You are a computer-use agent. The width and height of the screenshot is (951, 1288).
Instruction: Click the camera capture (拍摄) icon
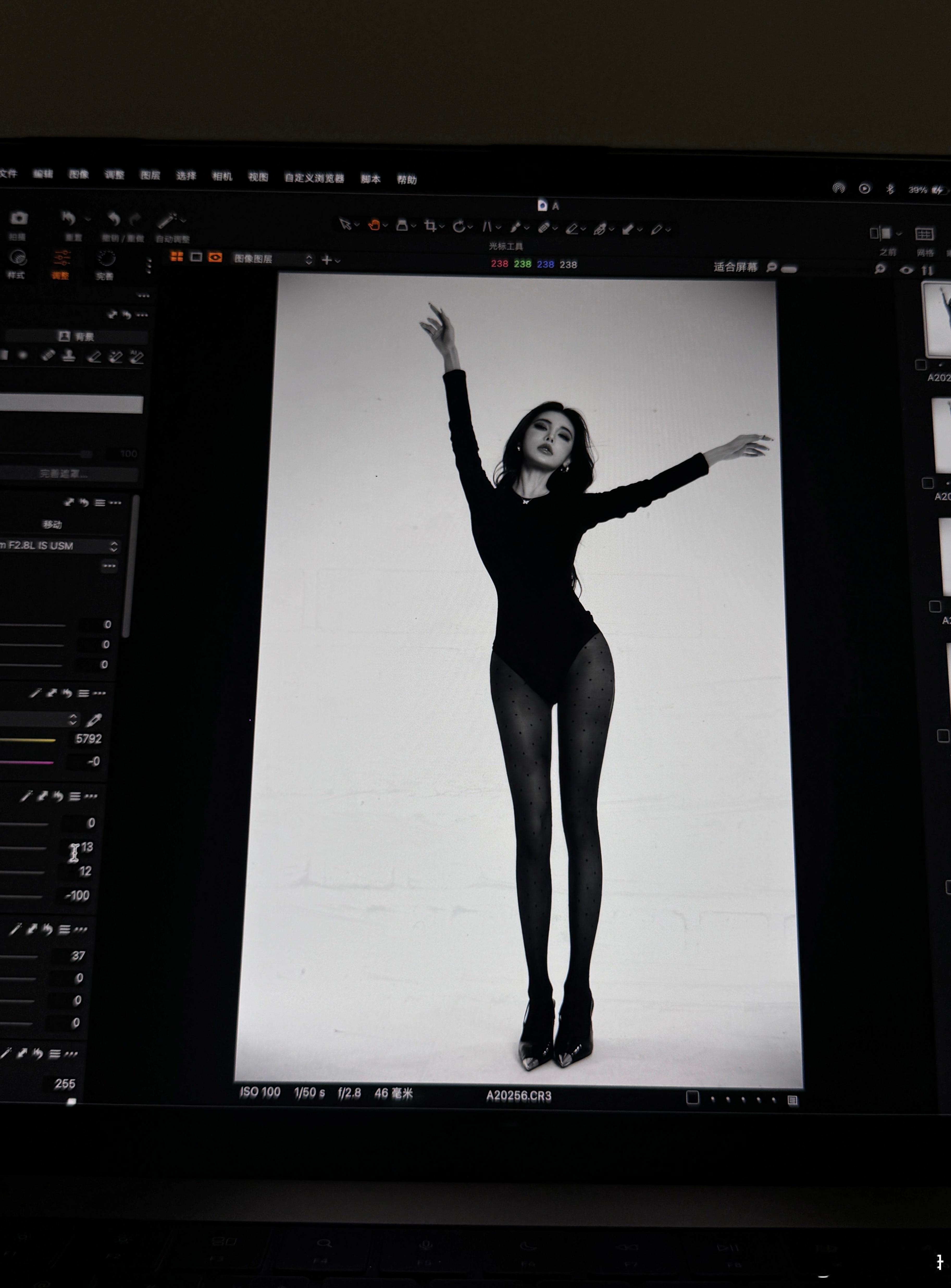(x=19, y=218)
